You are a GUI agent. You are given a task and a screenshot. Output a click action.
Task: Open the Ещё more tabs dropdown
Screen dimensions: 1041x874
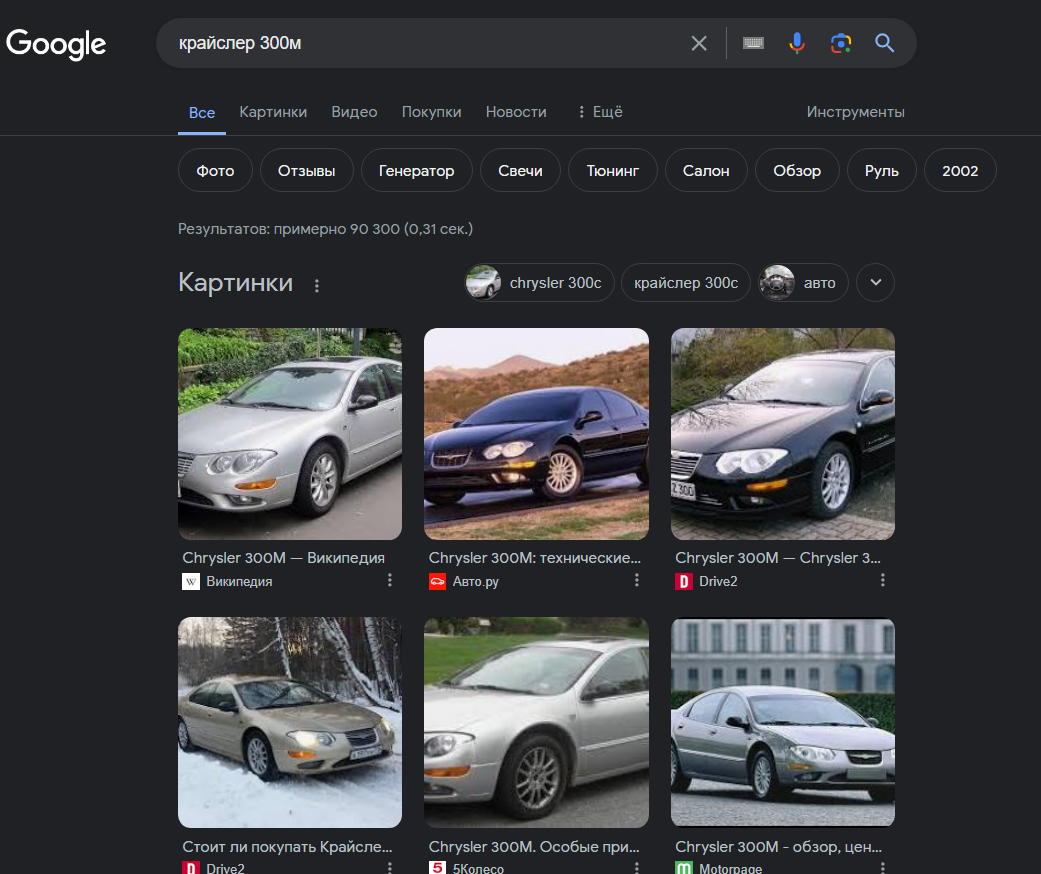[600, 112]
